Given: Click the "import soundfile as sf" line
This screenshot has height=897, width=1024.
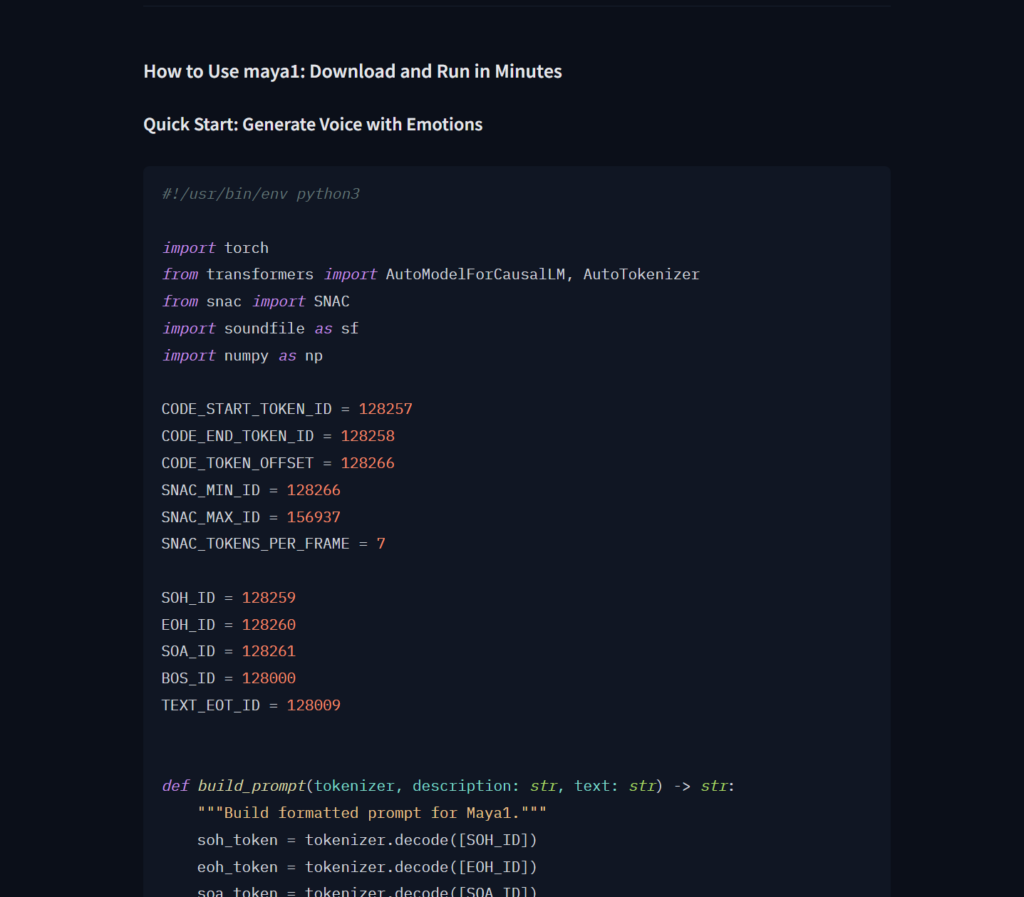Looking at the screenshot, I should coord(259,328).
